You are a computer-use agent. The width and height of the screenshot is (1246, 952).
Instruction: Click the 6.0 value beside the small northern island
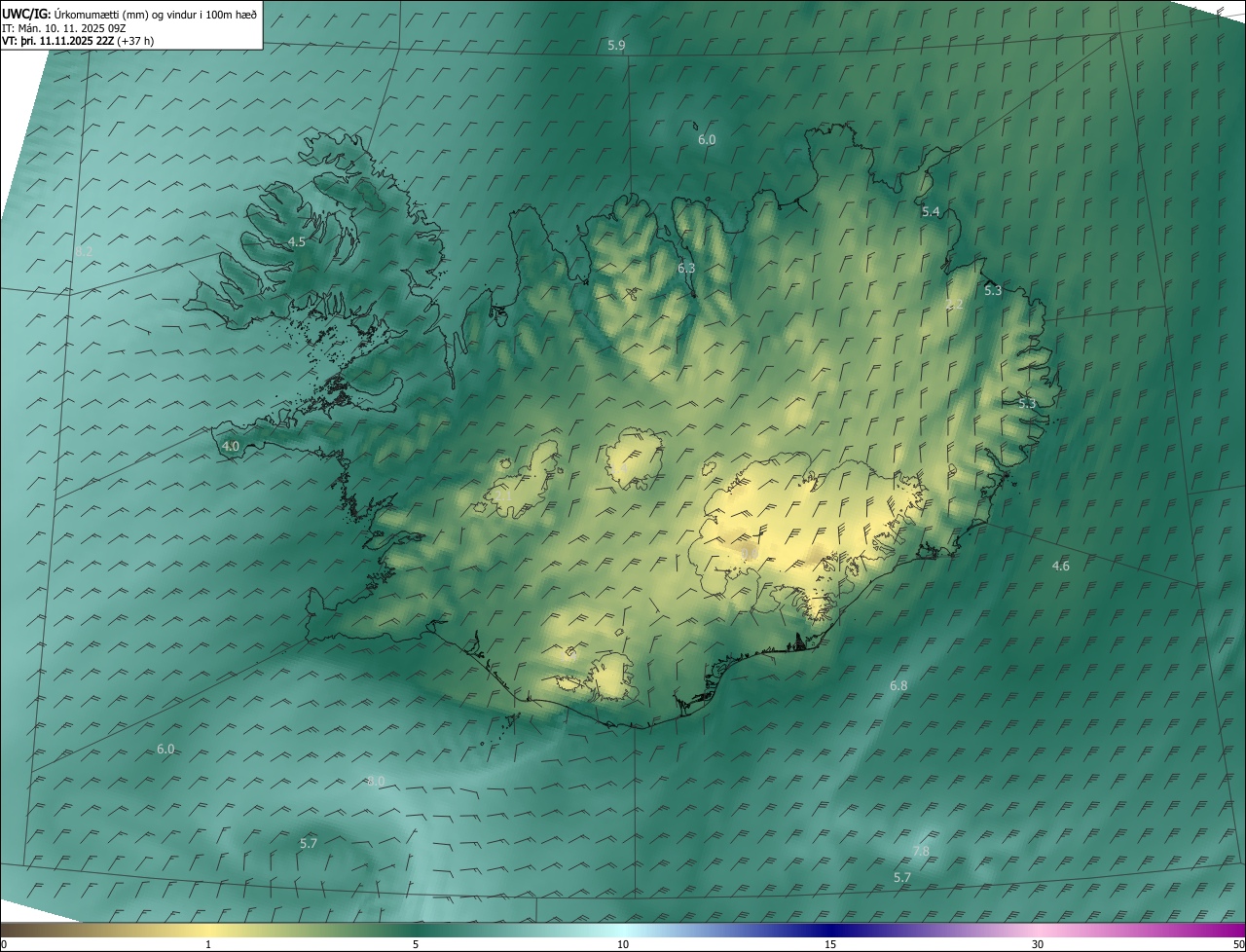[x=707, y=139]
